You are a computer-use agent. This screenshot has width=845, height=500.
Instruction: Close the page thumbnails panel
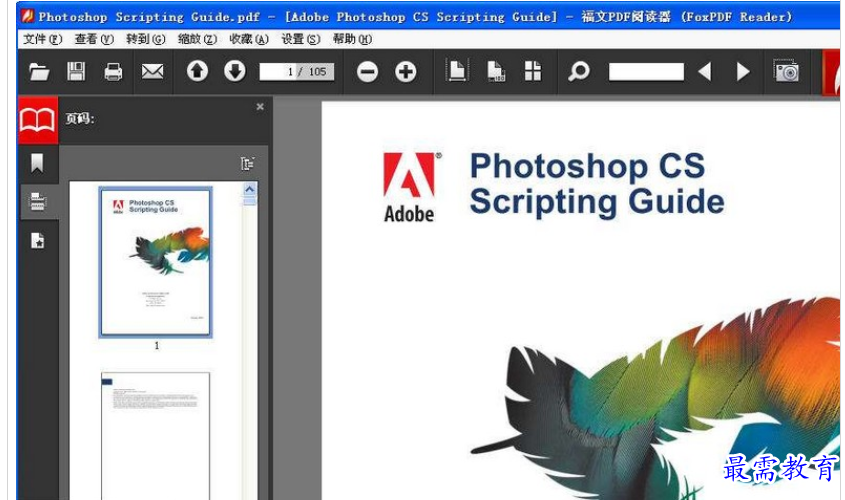pyautogui.click(x=260, y=107)
